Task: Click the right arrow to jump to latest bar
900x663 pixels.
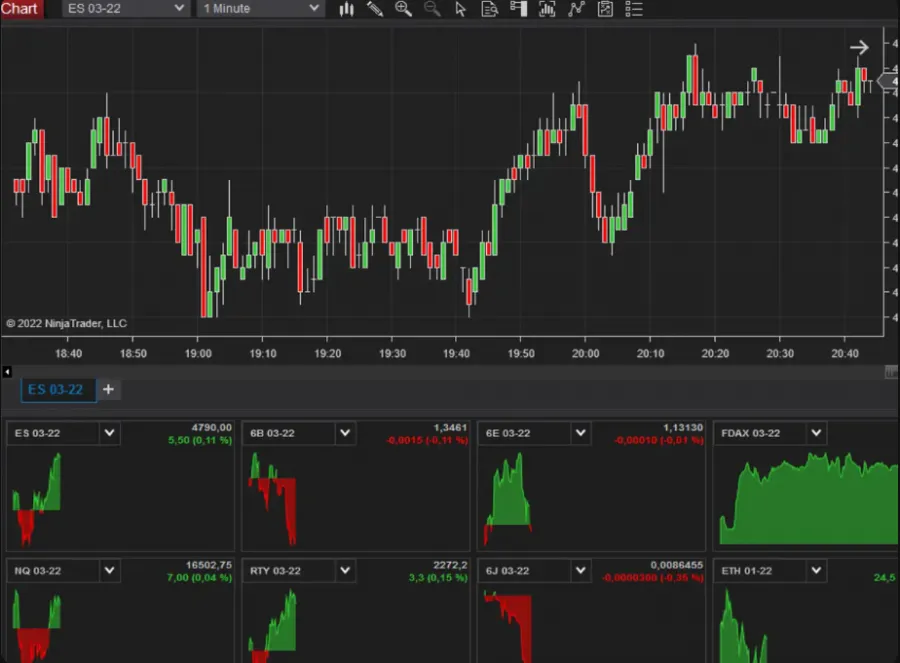Action: click(859, 46)
